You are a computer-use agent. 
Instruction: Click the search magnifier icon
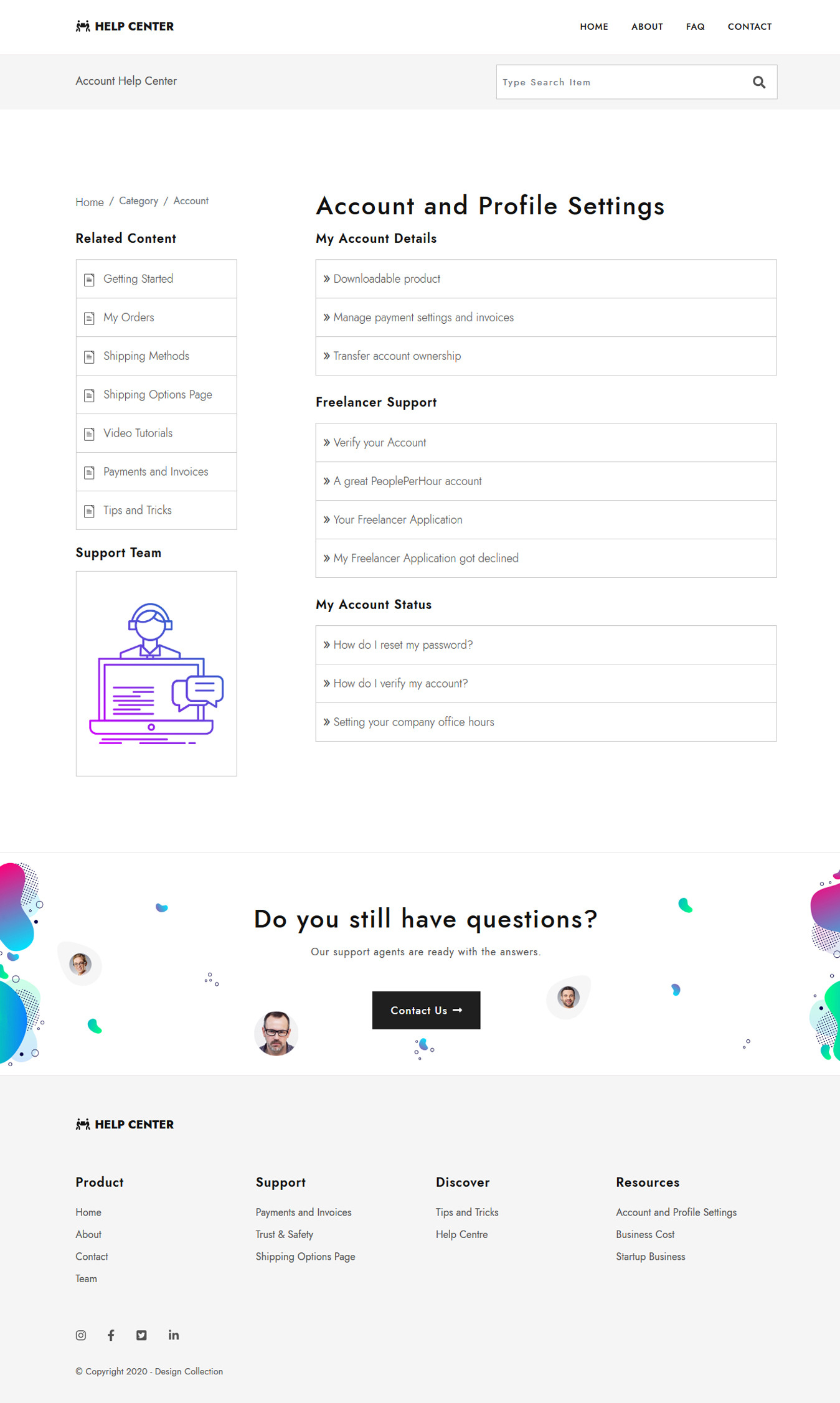point(758,82)
